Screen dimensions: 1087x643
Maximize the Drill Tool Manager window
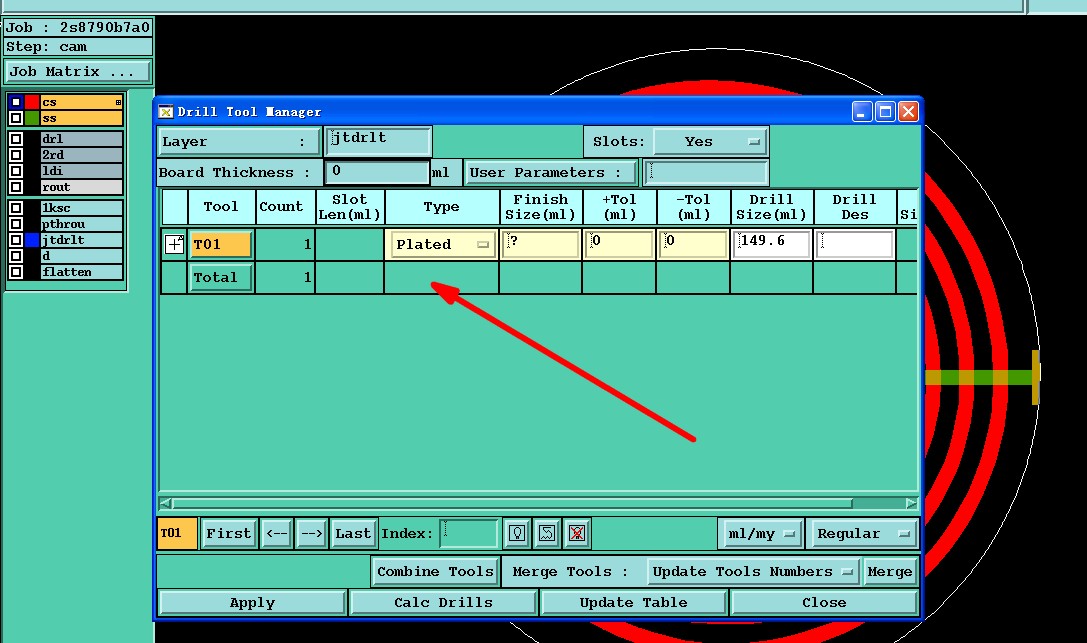pyautogui.click(x=885, y=112)
